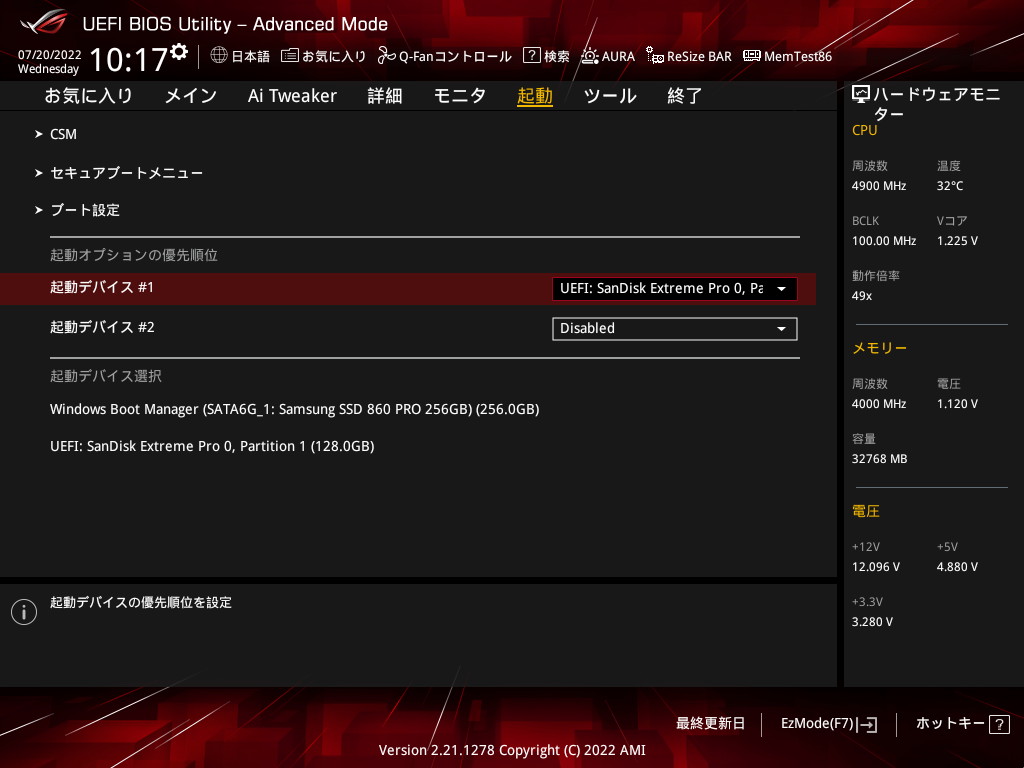This screenshot has height=768, width=1024.
Task: Select 起動 tab
Action: 535,96
